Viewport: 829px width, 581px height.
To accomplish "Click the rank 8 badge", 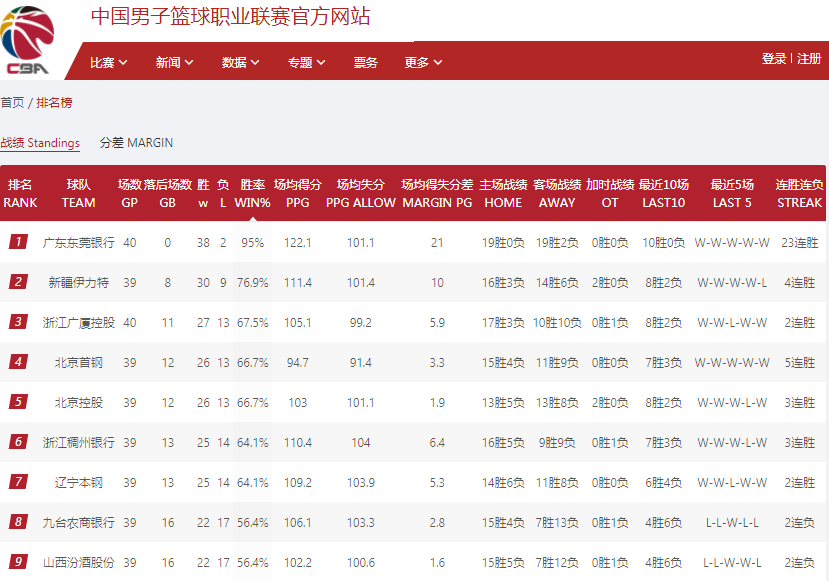I will tap(19, 522).
